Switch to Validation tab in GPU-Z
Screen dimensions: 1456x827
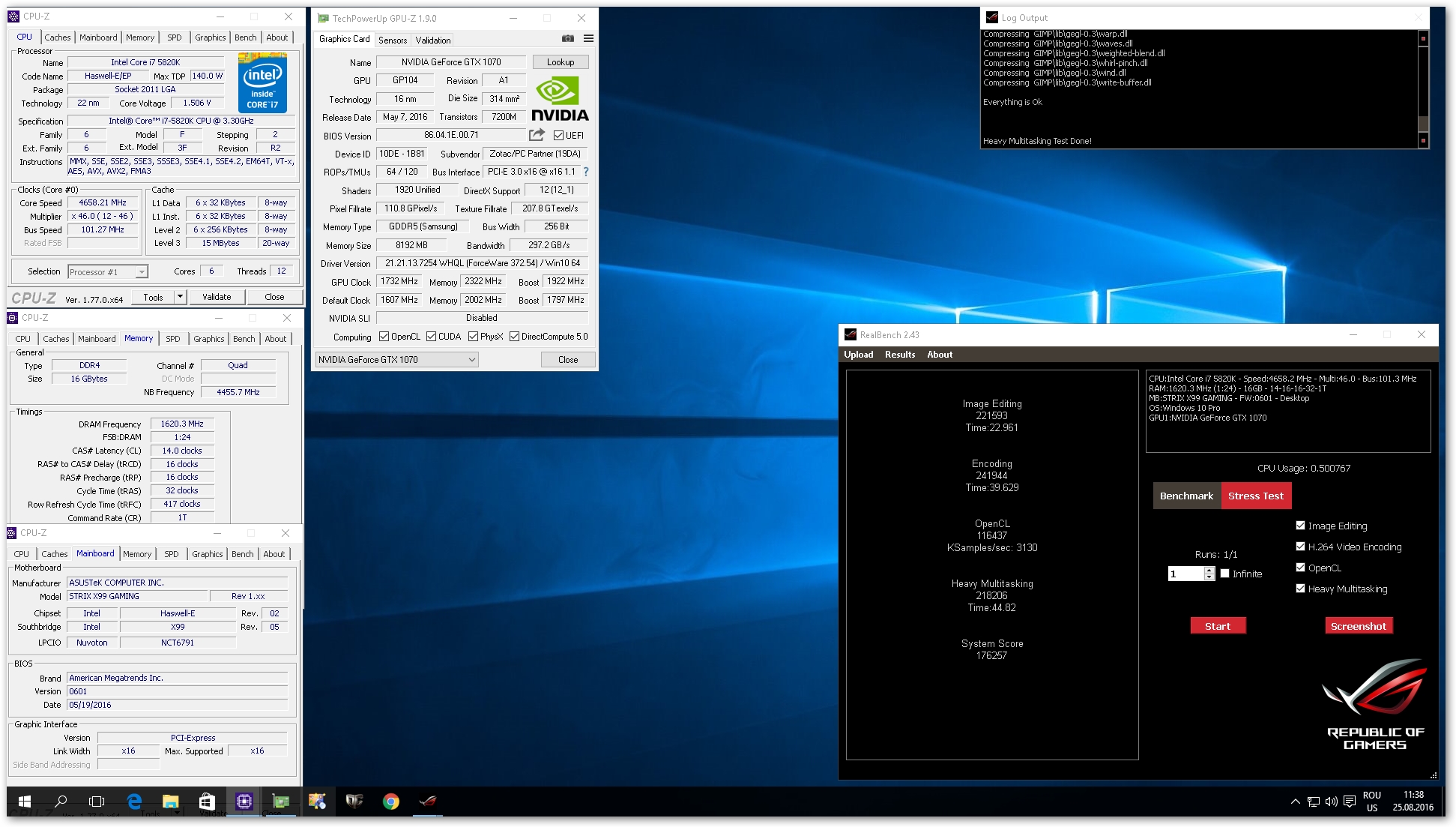[x=433, y=40]
